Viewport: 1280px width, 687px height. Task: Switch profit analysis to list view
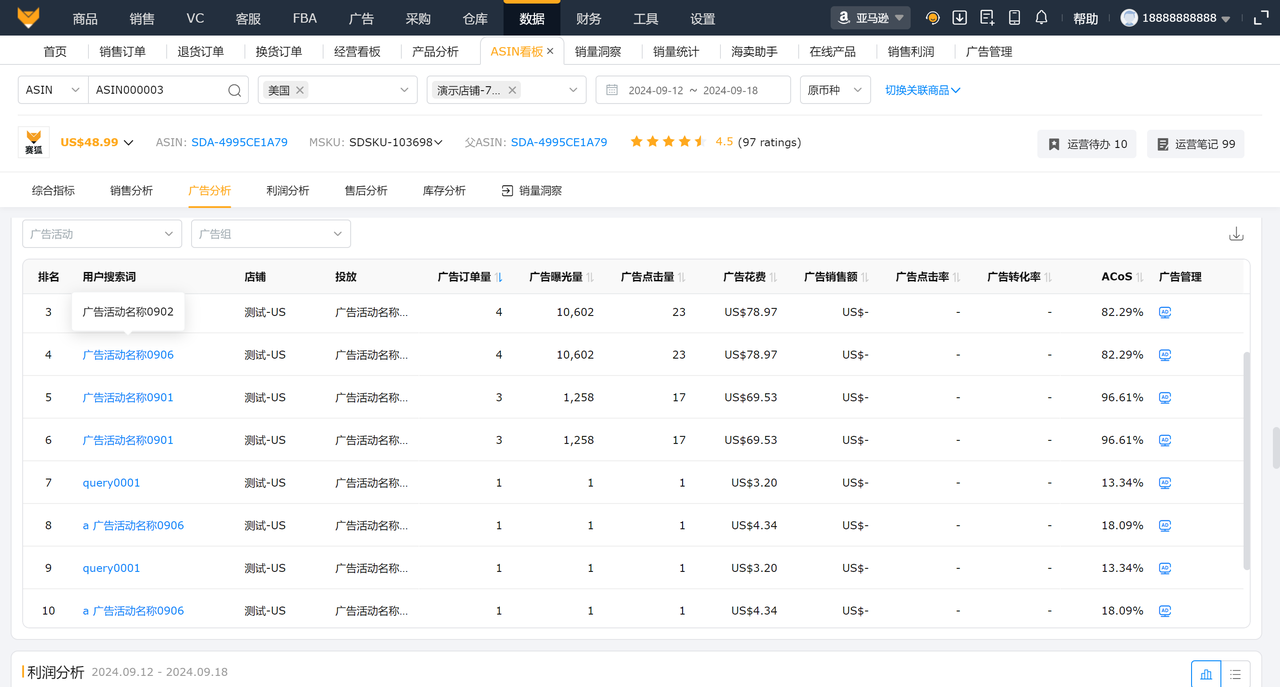click(1235, 674)
